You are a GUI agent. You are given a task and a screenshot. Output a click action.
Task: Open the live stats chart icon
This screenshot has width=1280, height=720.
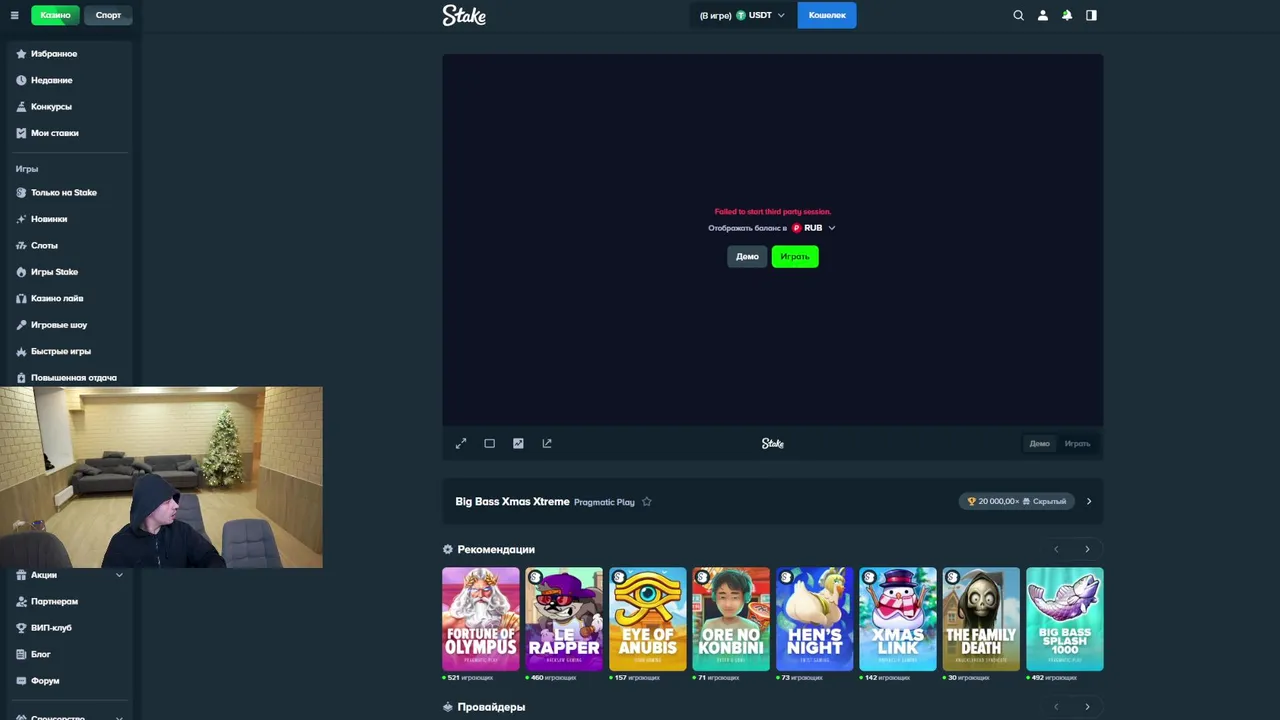pos(518,444)
